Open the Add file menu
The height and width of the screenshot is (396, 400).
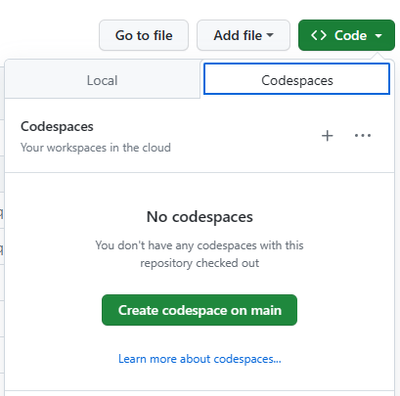tap(243, 35)
